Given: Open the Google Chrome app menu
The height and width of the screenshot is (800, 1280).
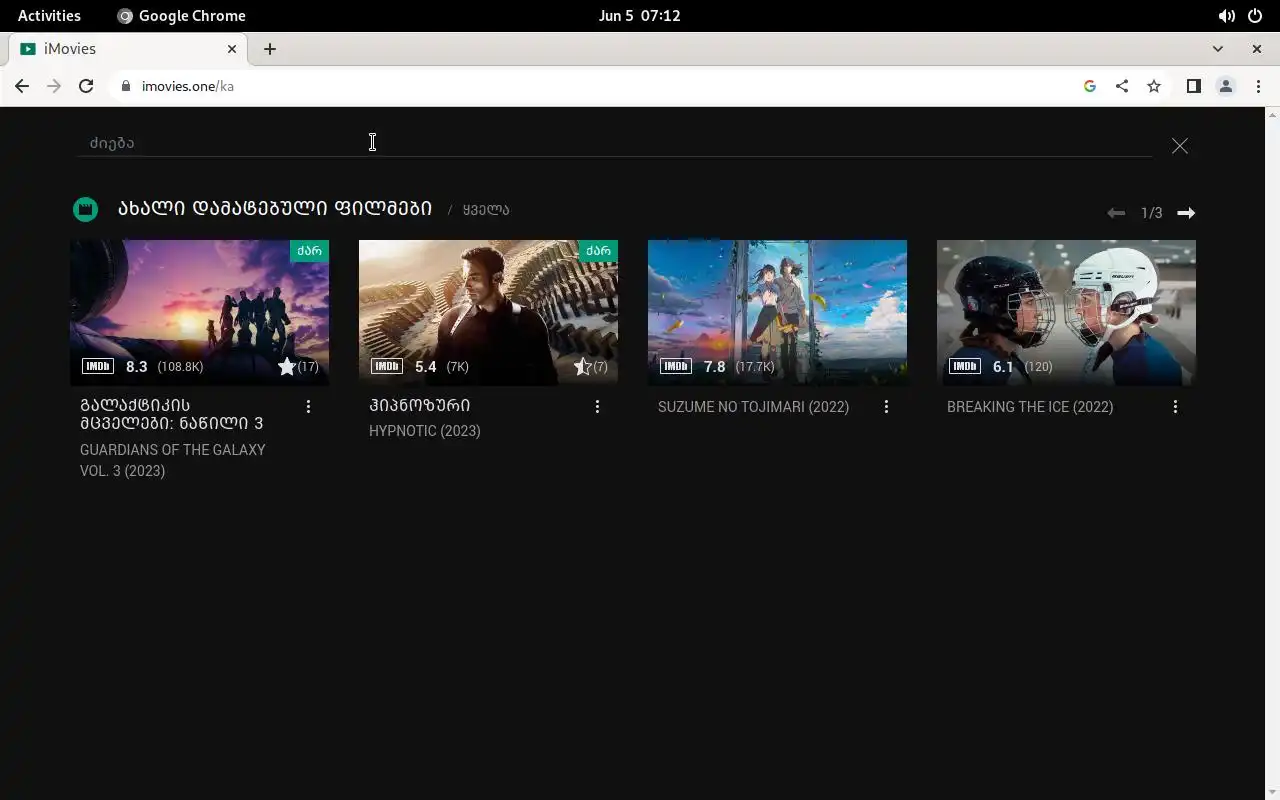Looking at the screenshot, I should click(x=181, y=16).
